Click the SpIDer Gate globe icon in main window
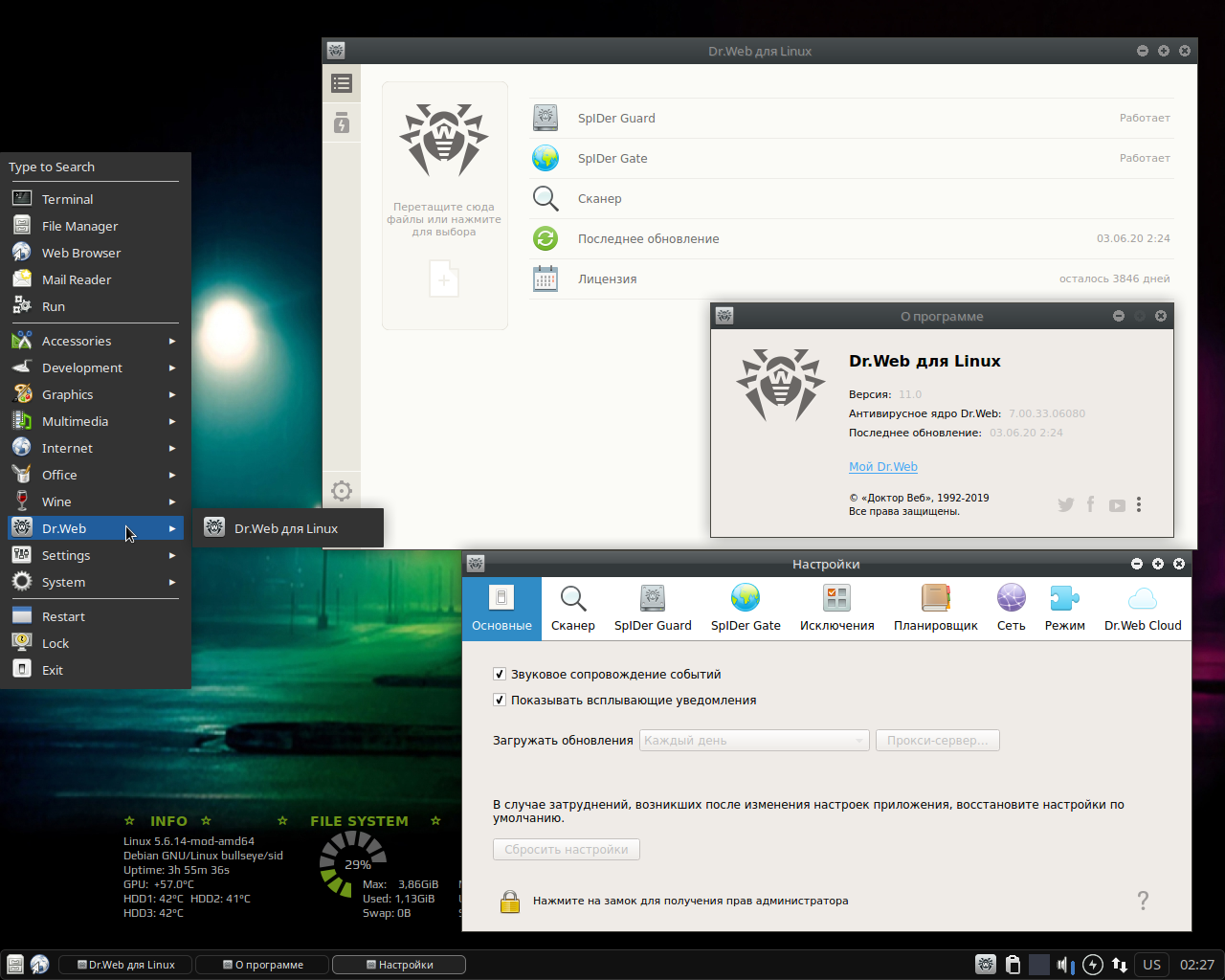1225x980 pixels. coord(546,158)
